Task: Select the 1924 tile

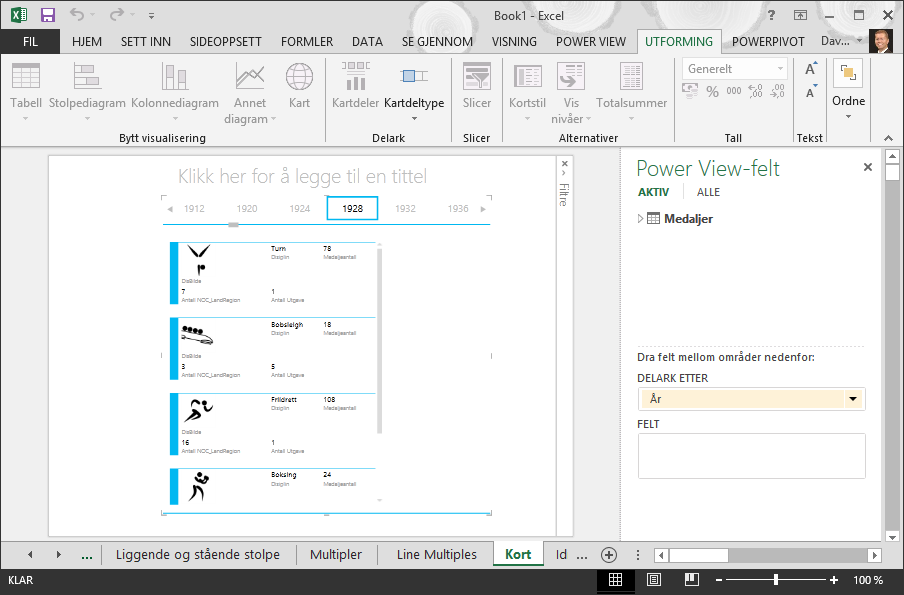Action: (x=300, y=209)
